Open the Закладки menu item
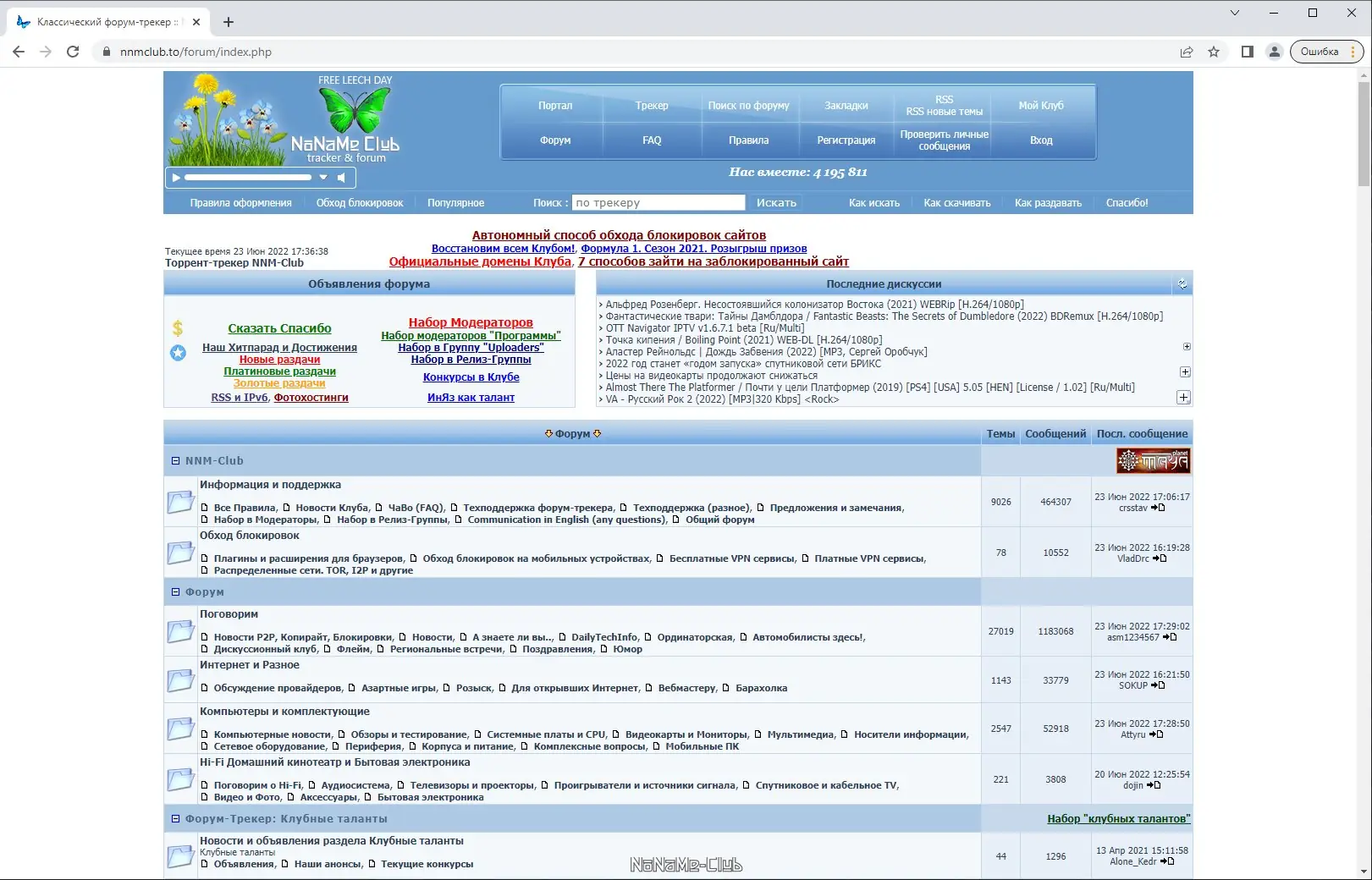The height and width of the screenshot is (880, 1372). [846, 106]
